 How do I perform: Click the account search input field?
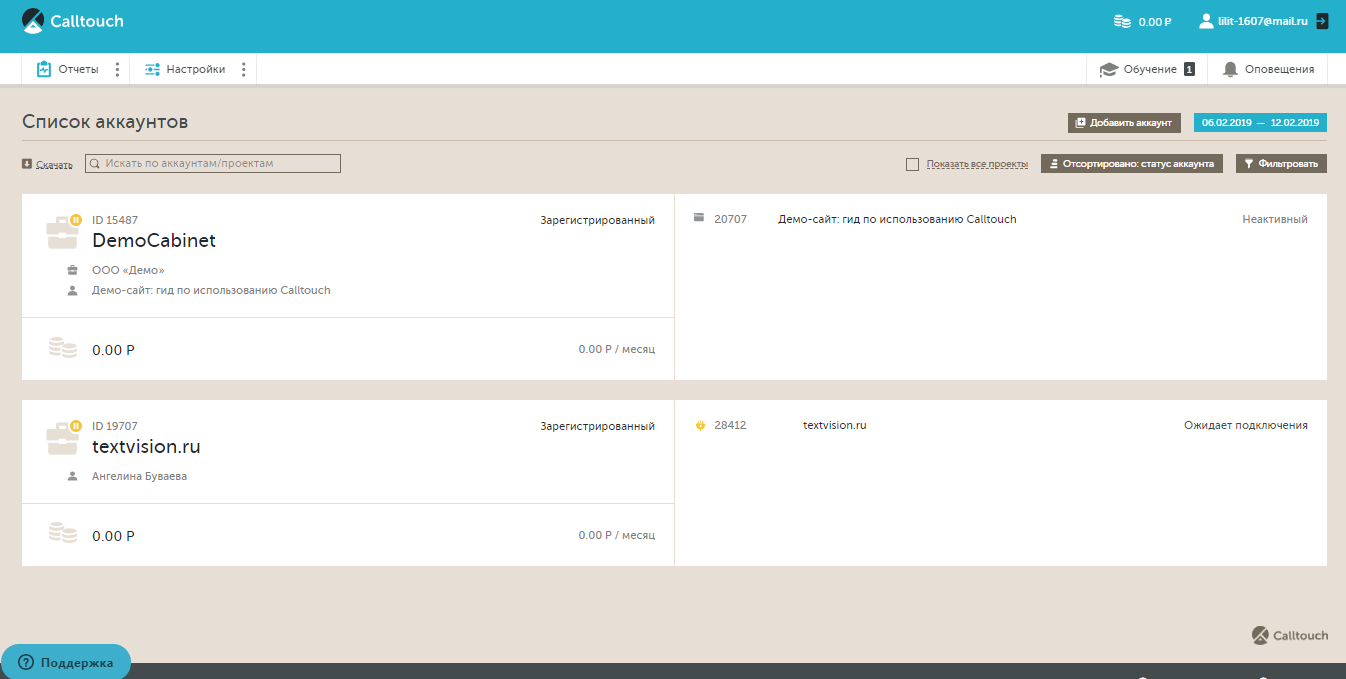click(x=213, y=163)
